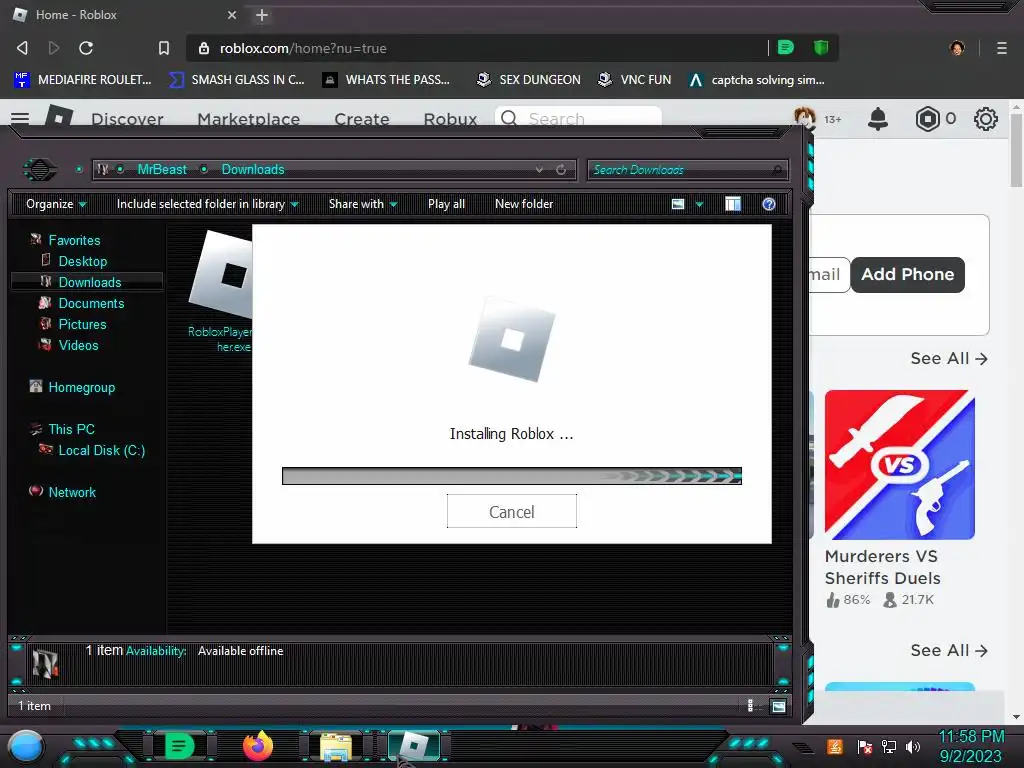Click the network tray icon
This screenshot has width=1024, height=768.
point(889,746)
